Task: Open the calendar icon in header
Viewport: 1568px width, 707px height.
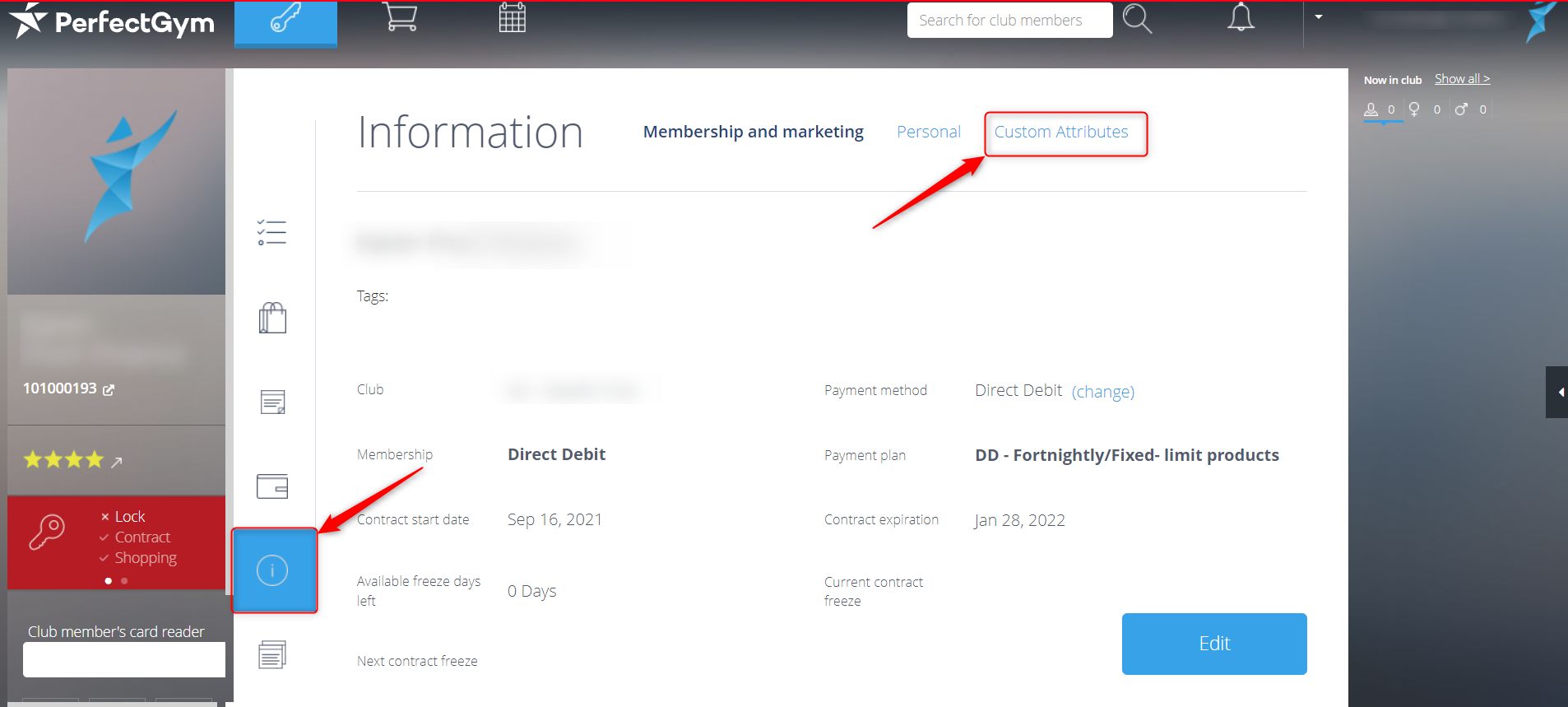Action: (512, 18)
